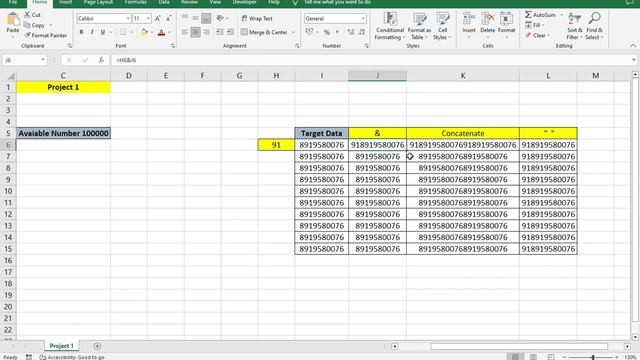Image resolution: width=640 pixels, height=360 pixels.
Task: Apply the Percent Style icon
Action: pos(327,32)
